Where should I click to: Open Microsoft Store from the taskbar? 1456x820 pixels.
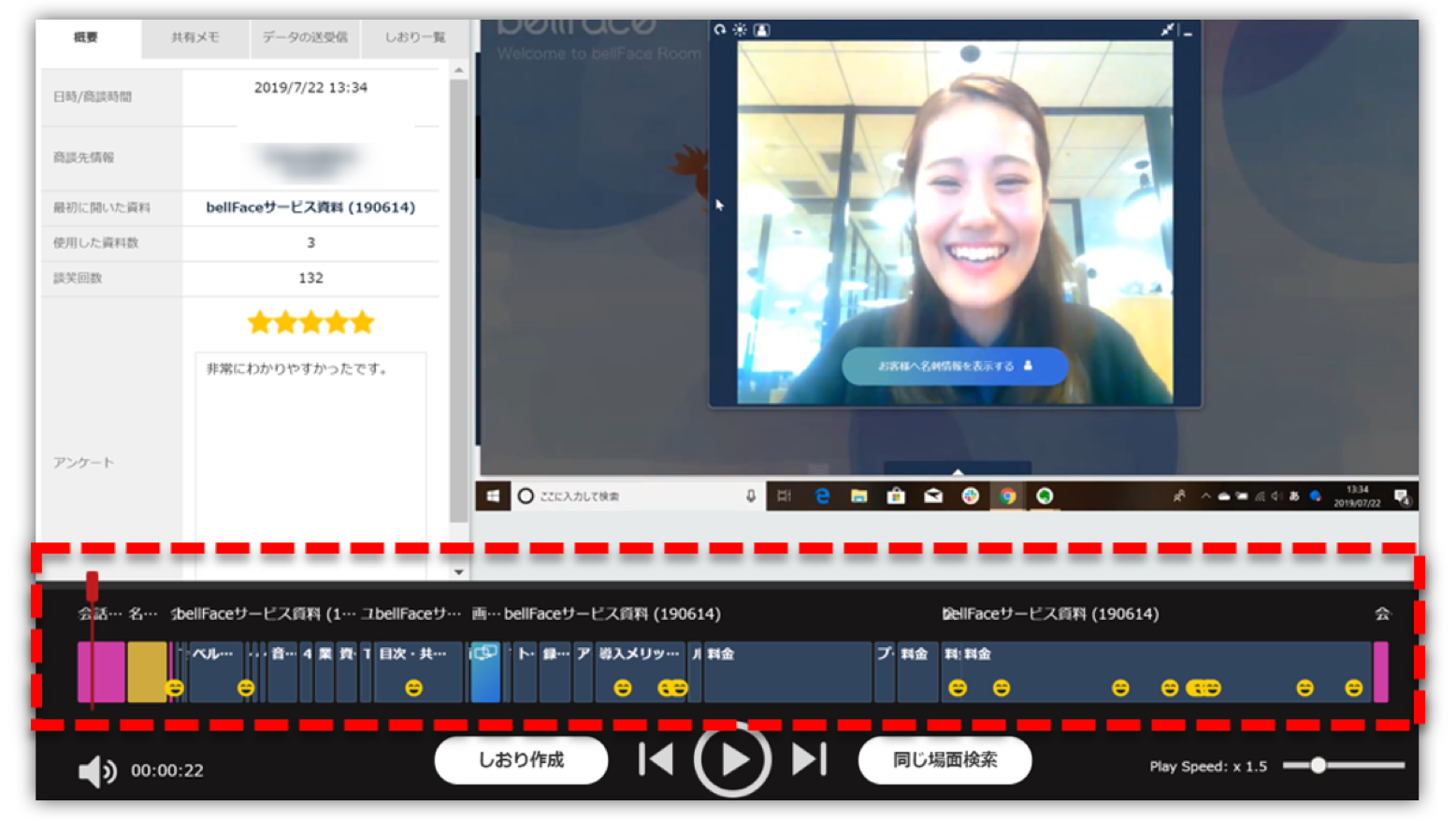896,496
